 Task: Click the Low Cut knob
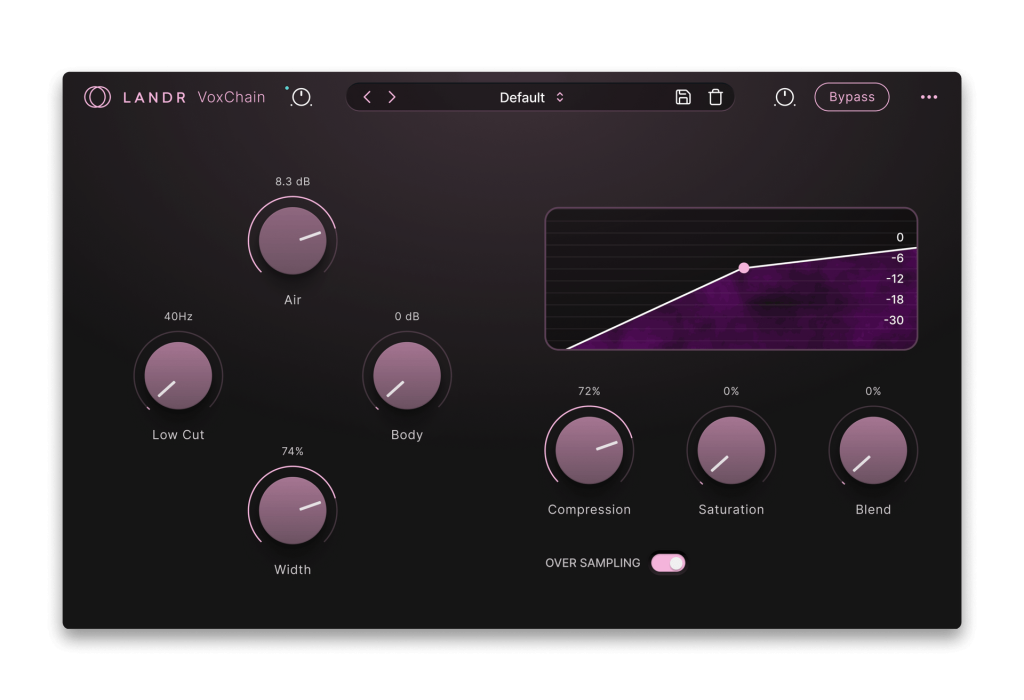[x=178, y=376]
